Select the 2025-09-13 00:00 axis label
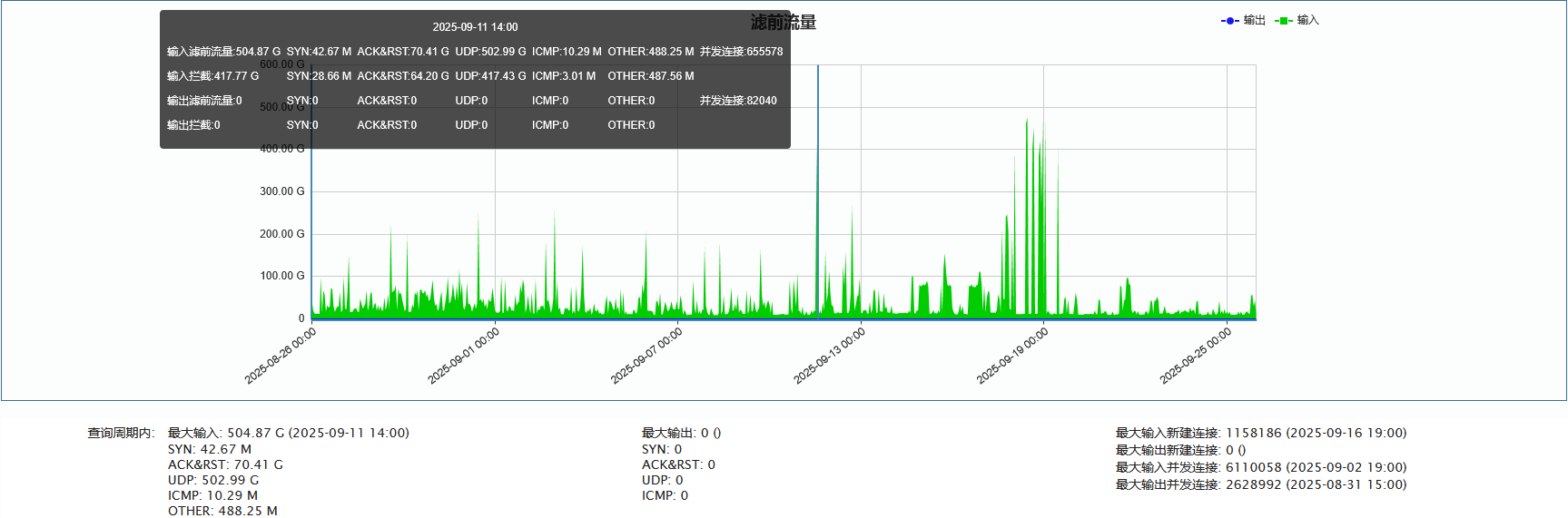Screen dimensions: 1568x518 [830, 355]
